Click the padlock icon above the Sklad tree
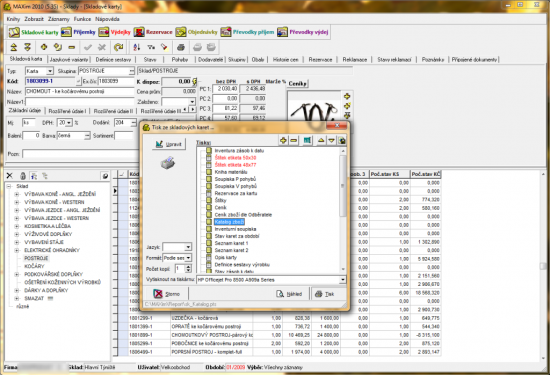This screenshot has height=375, width=550. [23, 176]
